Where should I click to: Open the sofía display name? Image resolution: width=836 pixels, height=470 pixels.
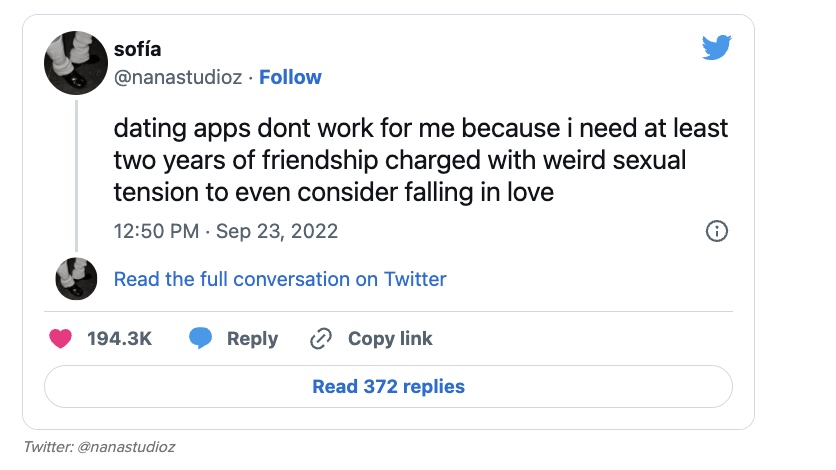click(137, 50)
